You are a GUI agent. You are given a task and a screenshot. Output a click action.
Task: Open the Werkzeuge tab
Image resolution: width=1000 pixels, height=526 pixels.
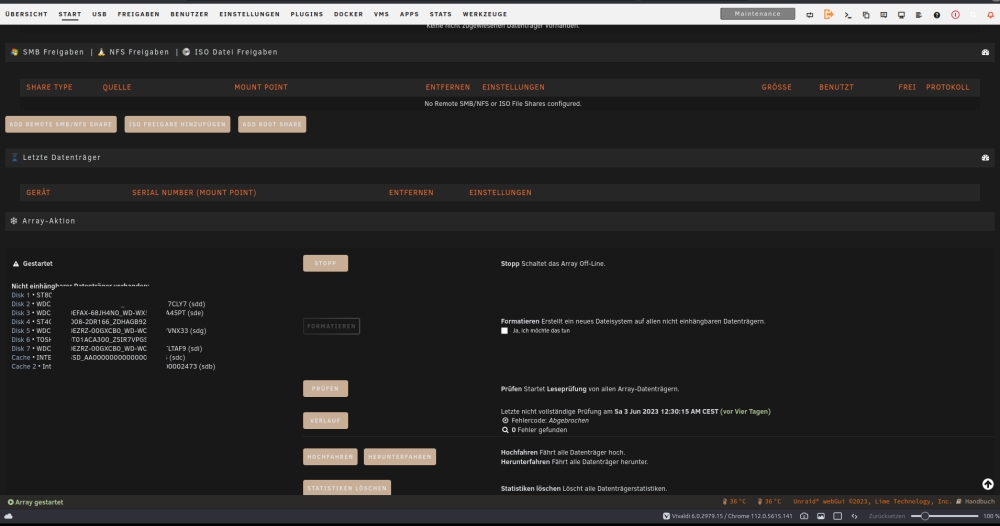485,14
